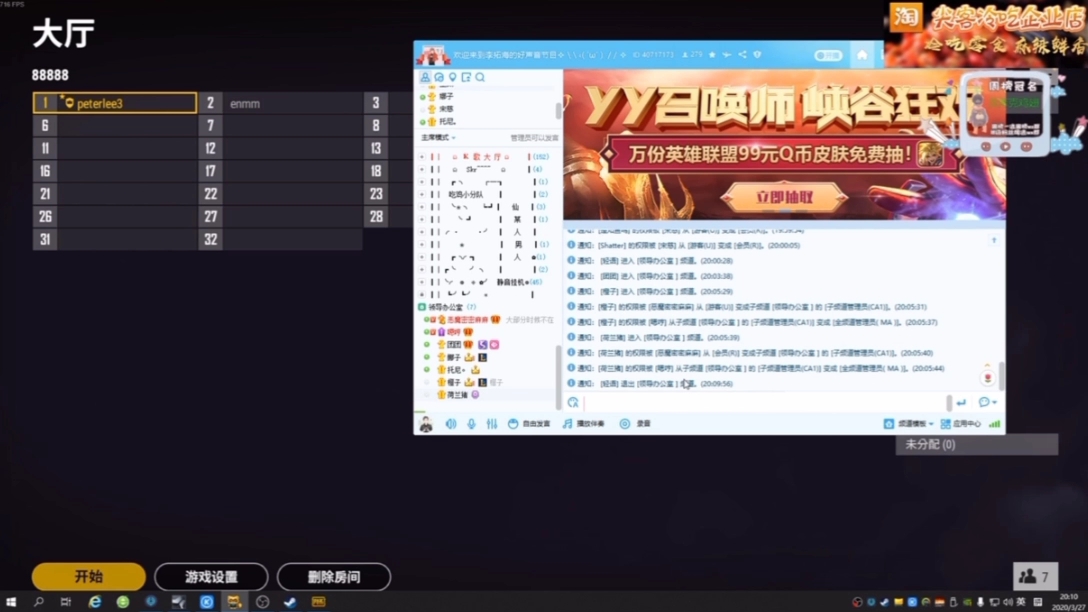Click the 自由发言 free-speech mode button
Viewport: 1088px width, 612px height.
tap(529, 423)
